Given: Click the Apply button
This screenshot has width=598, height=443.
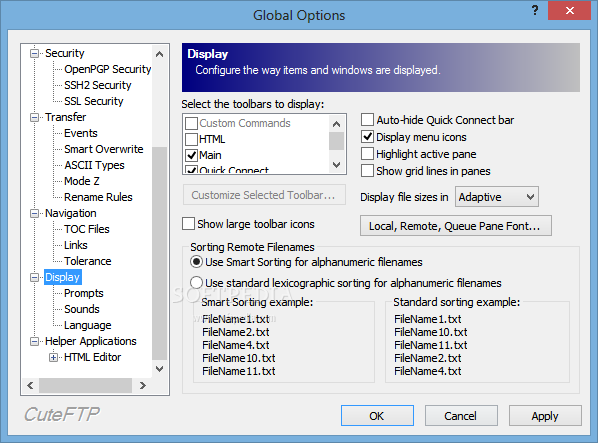Looking at the screenshot, I should click(545, 416).
